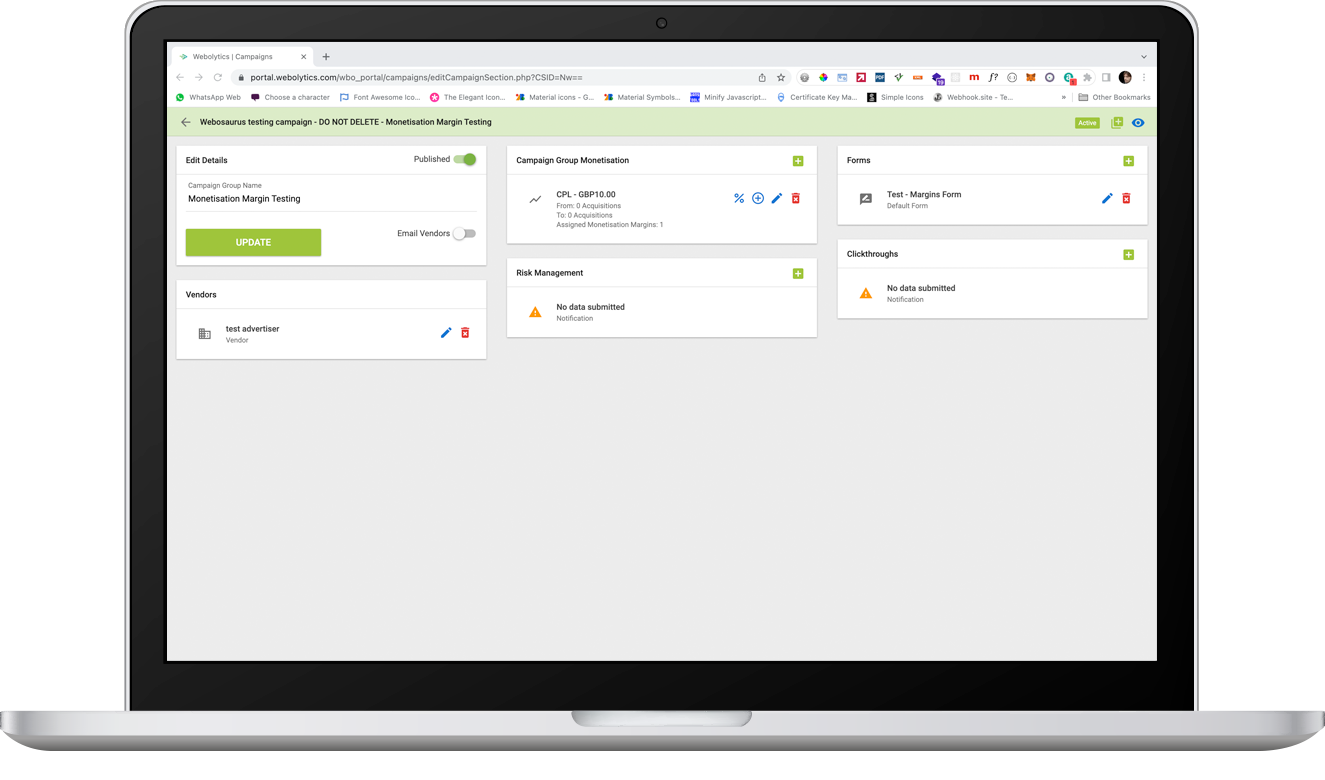Delete the test advertiser vendor

tap(464, 332)
